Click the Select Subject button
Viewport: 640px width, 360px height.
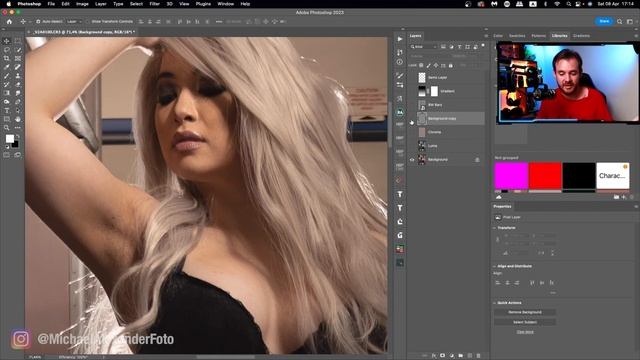pyautogui.click(x=525, y=322)
